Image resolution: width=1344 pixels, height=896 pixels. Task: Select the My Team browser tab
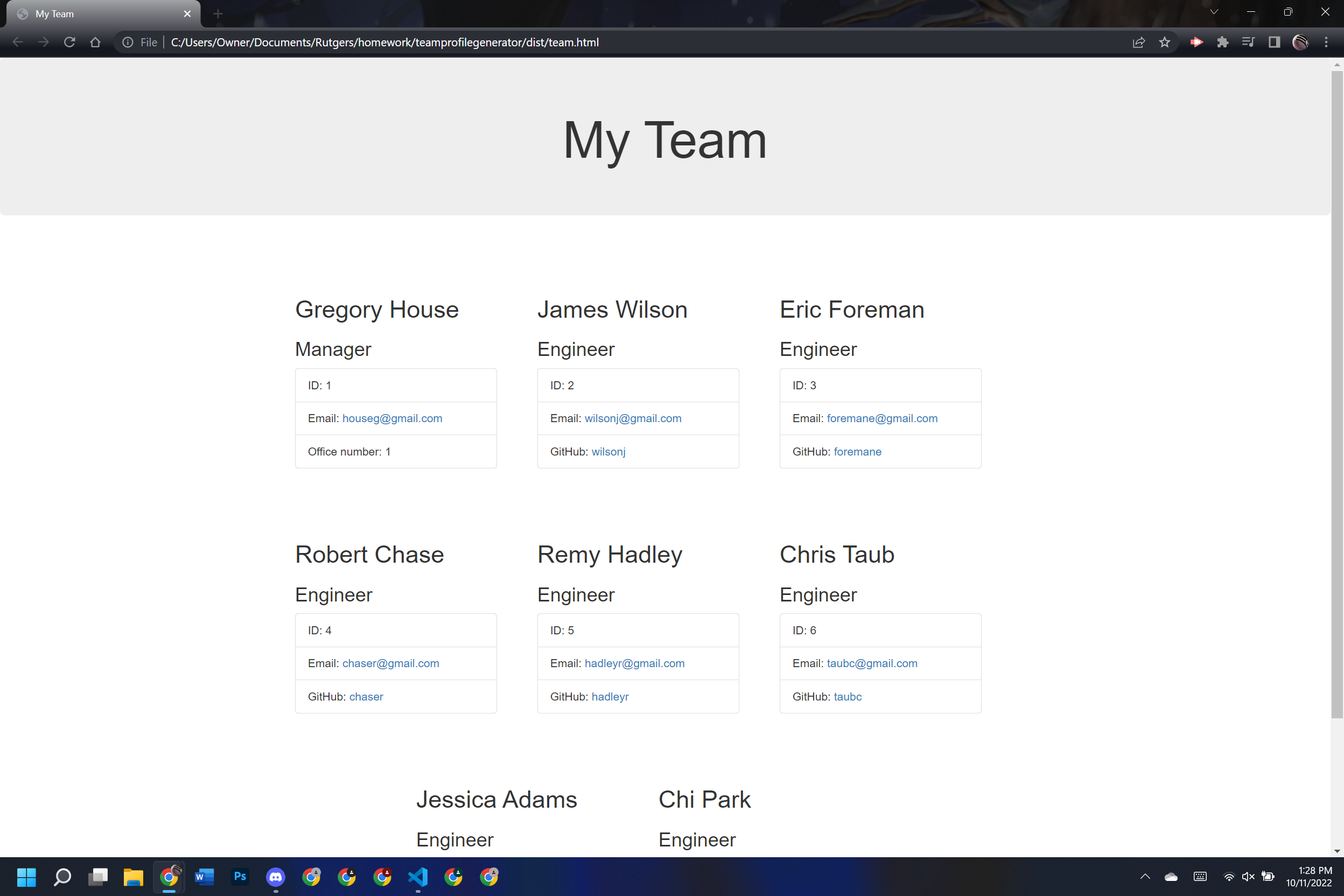[x=86, y=13]
